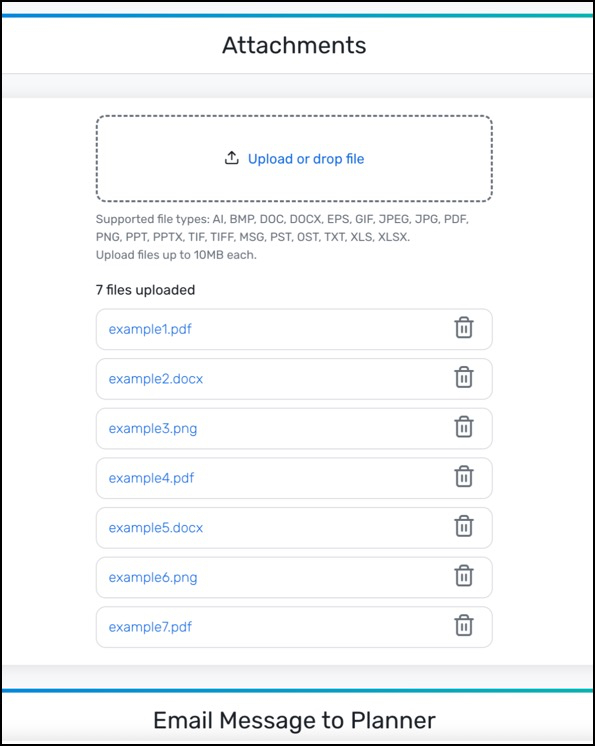Open the example2.docx attachment
595x746 pixels.
[156, 379]
